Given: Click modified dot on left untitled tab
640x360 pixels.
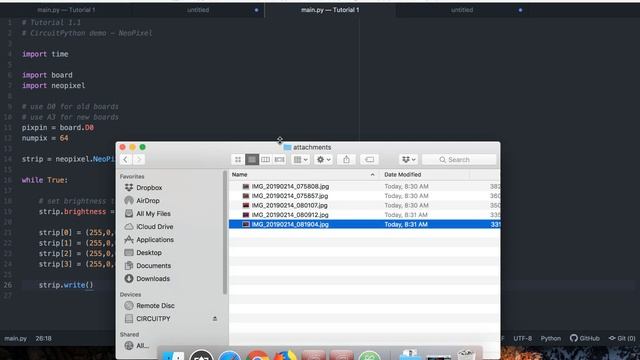Looking at the screenshot, I should pos(256,10).
